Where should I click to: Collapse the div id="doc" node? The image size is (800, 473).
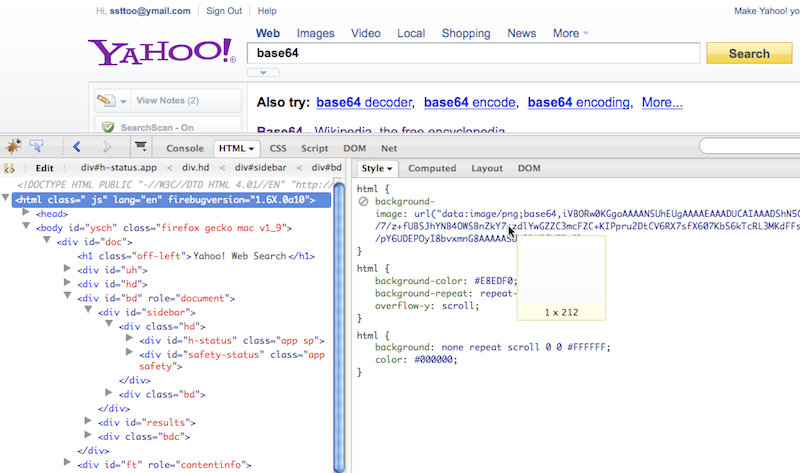[x=47, y=240]
